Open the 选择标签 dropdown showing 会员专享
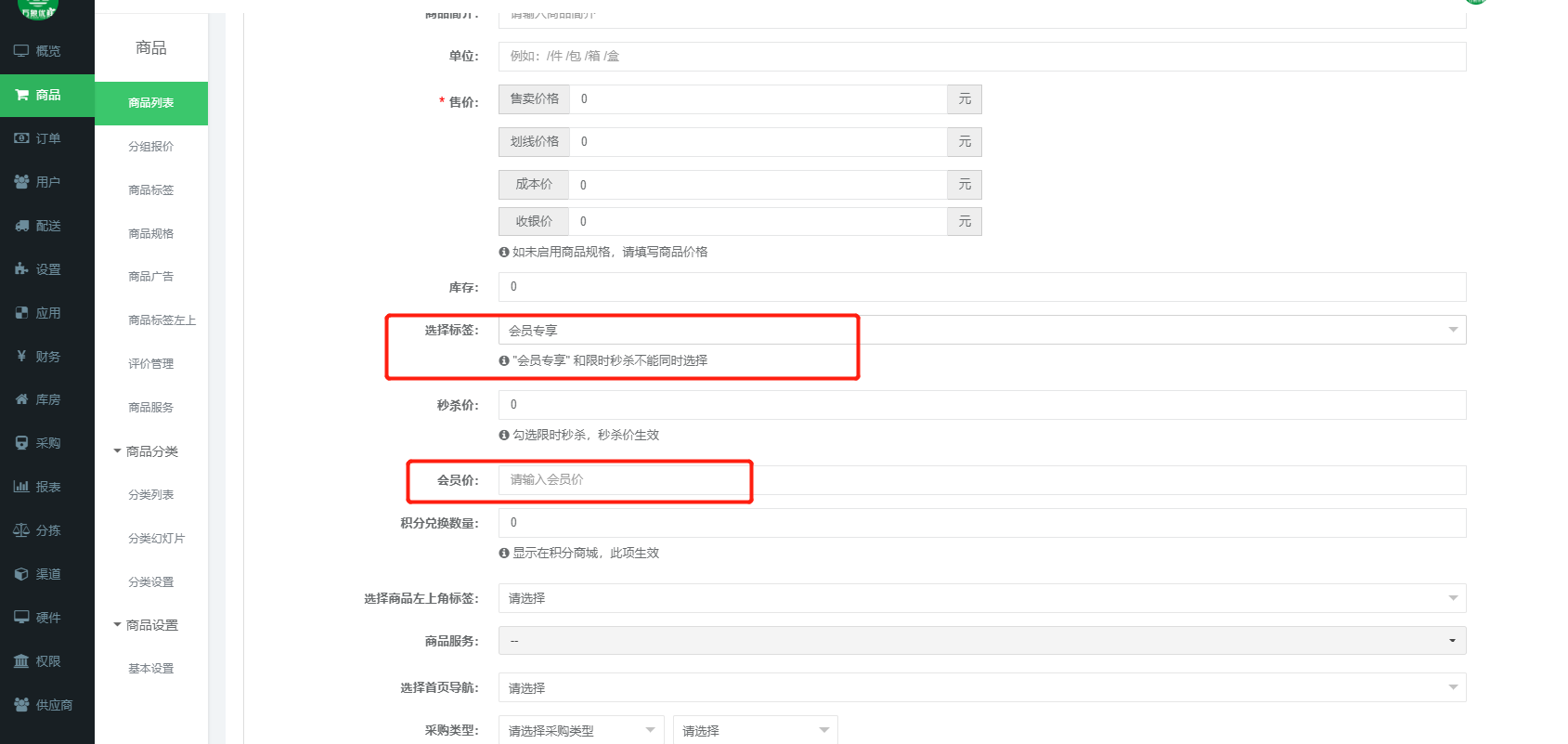Screen dimensions: 1568x744 coord(981,331)
